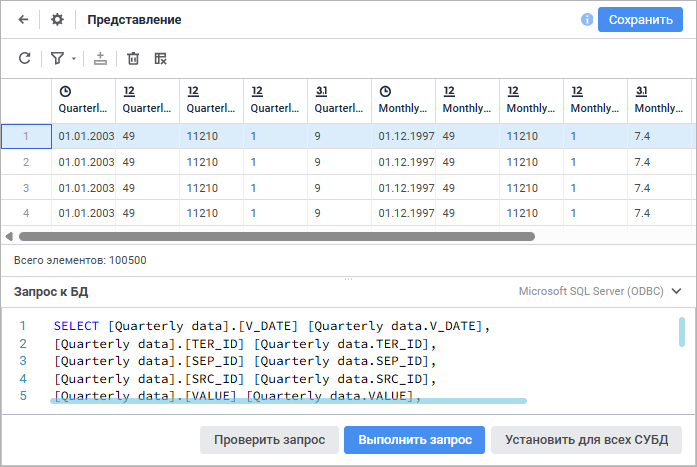This screenshot has width=697, height=467.
Task: Click the horizontal scrollbar thumb of table
Action: point(276,236)
